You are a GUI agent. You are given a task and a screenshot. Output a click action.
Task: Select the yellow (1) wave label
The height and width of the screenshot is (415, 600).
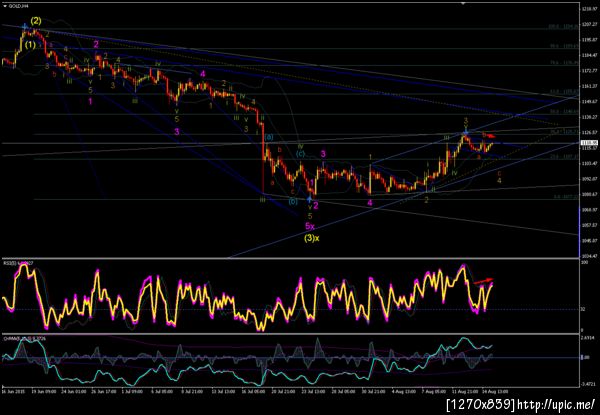tap(30, 45)
